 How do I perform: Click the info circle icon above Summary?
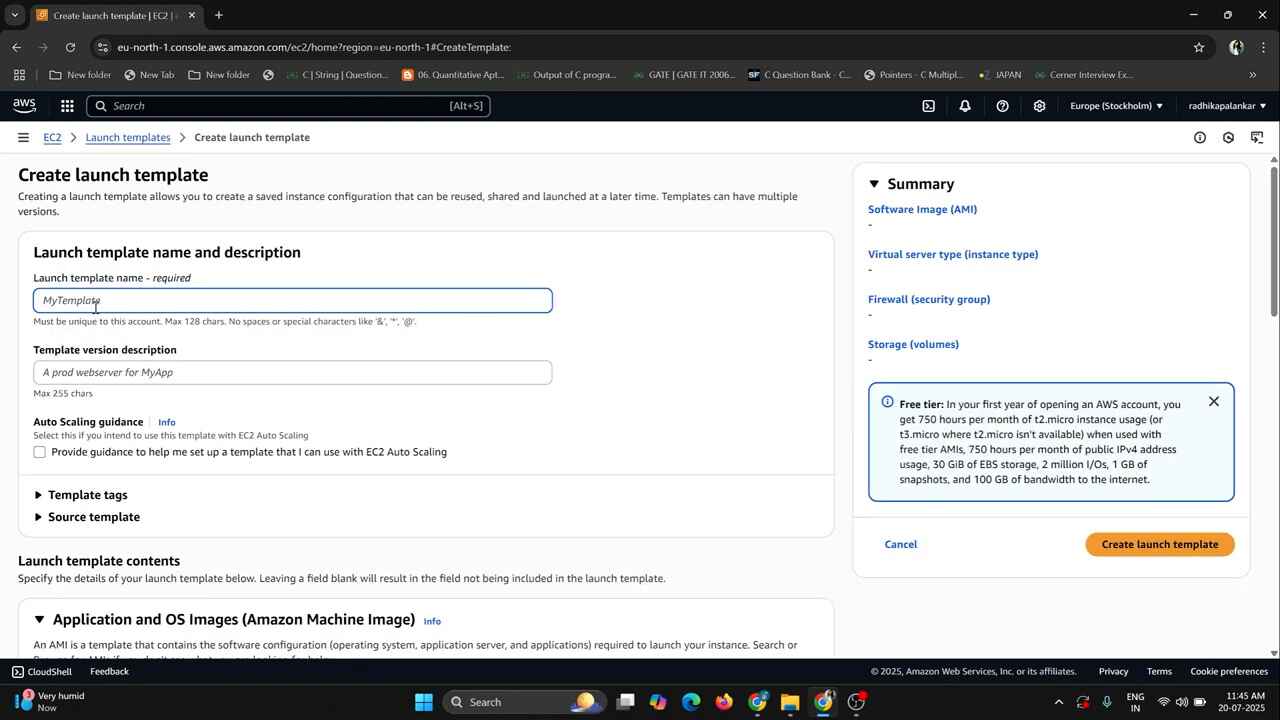click(1200, 137)
